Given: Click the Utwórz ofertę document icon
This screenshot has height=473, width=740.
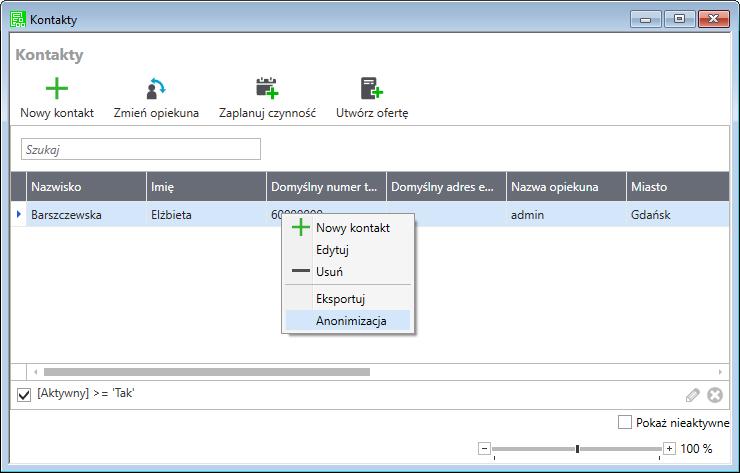Looking at the screenshot, I should 371,88.
